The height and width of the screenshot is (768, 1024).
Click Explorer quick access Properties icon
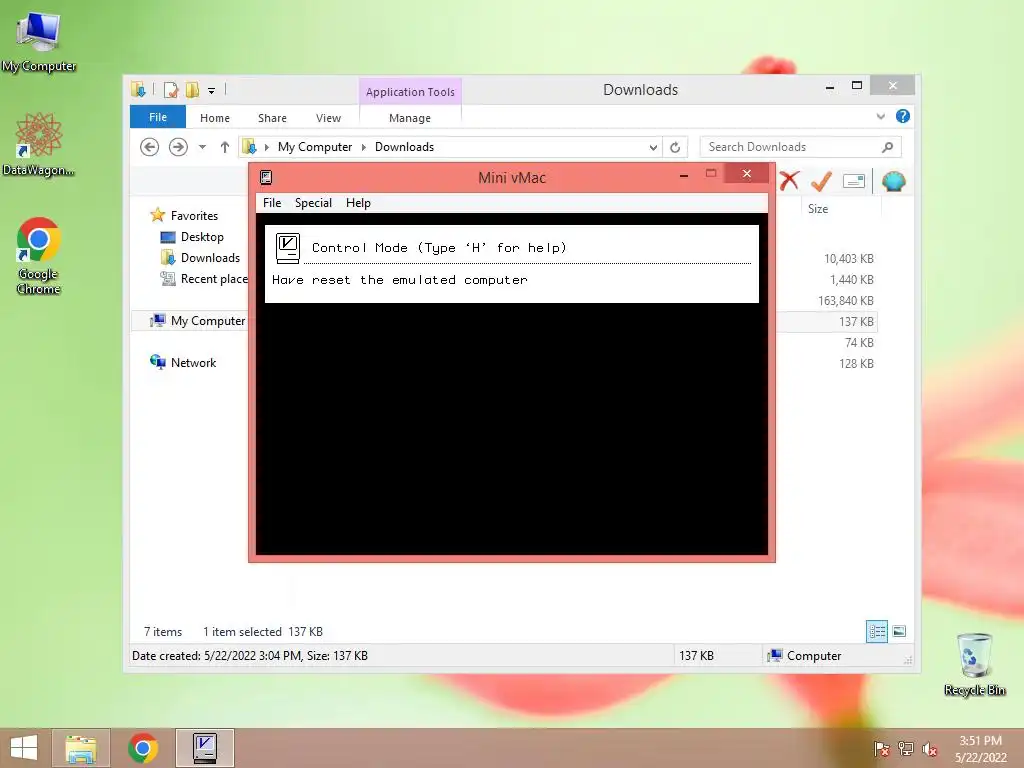tap(170, 90)
